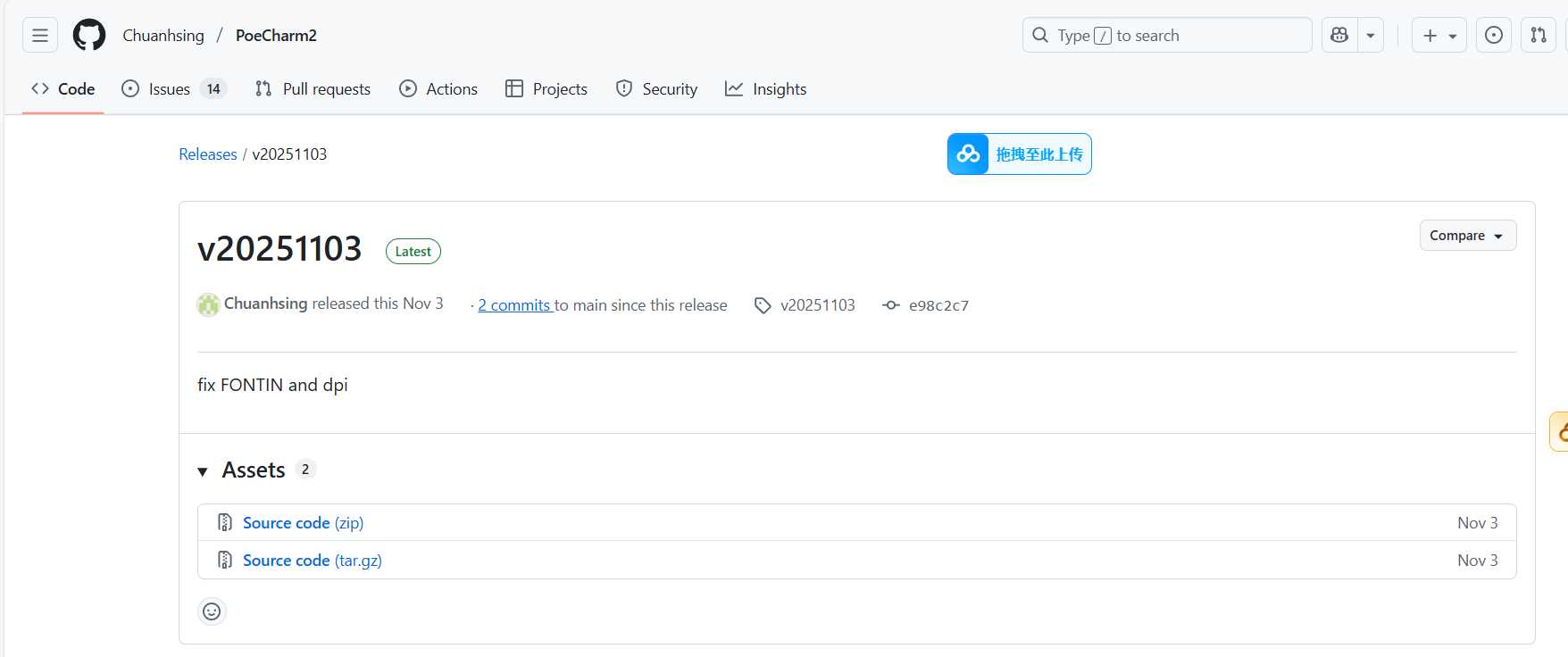This screenshot has height=657, width=1568.
Task: Open the pull requests icon in header
Action: 1539,36
